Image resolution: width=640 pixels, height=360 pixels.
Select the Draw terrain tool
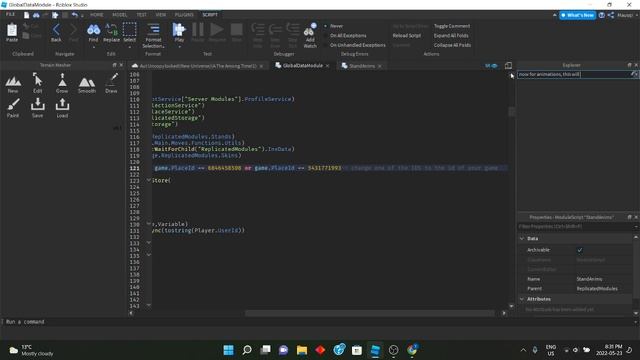[x=111, y=83]
